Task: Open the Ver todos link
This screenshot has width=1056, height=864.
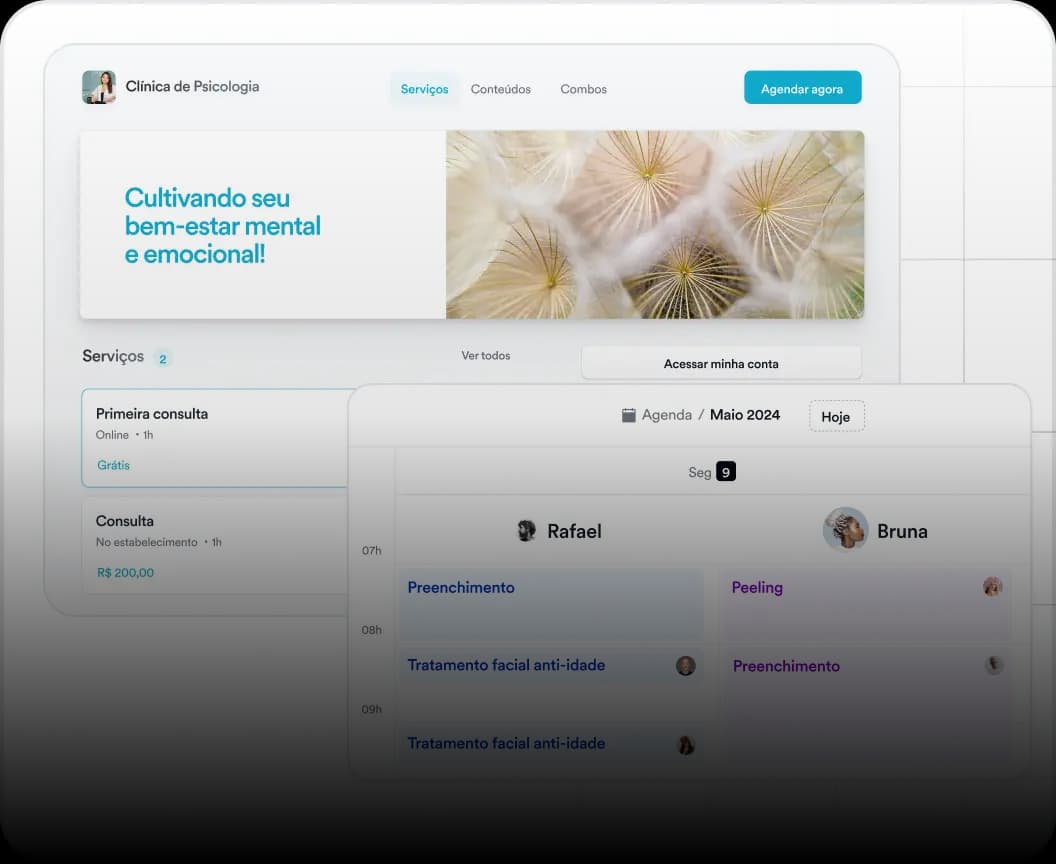Action: pos(486,355)
